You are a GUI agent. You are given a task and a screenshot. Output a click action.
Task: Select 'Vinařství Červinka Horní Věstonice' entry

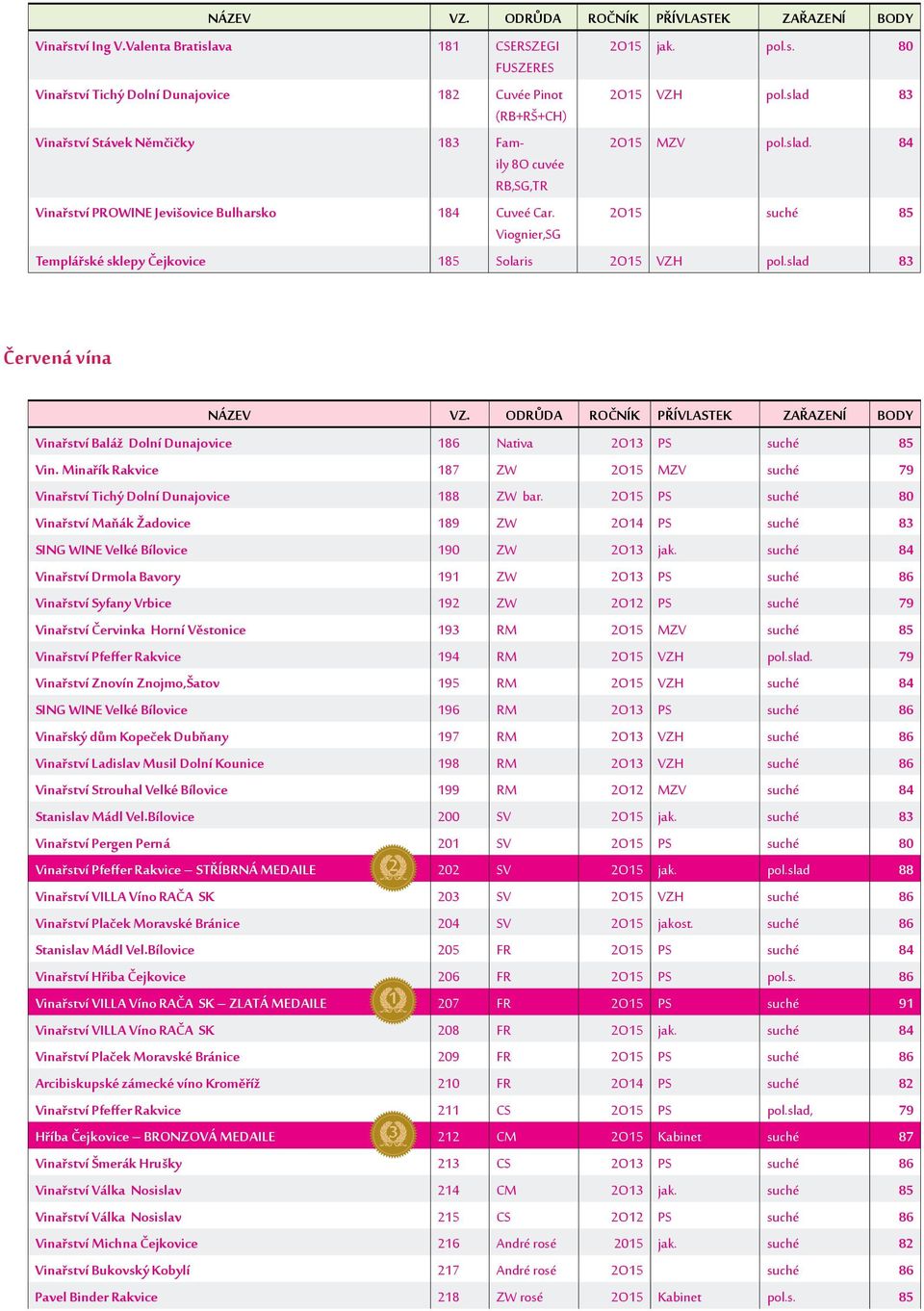click(141, 630)
